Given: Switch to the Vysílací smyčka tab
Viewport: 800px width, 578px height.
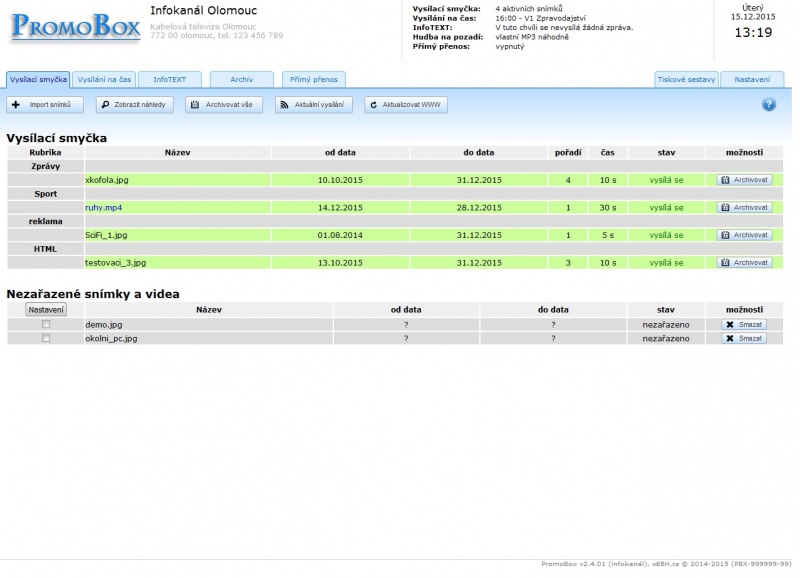Looking at the screenshot, I should [38, 80].
